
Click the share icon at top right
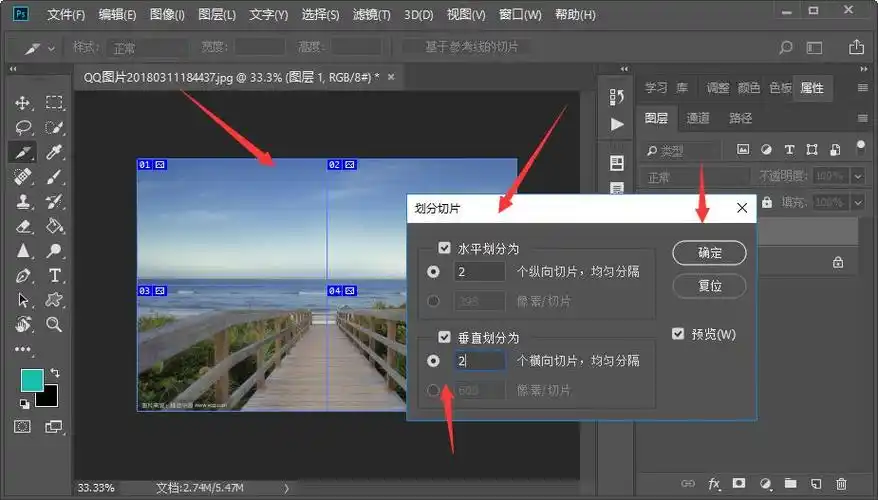[856, 47]
